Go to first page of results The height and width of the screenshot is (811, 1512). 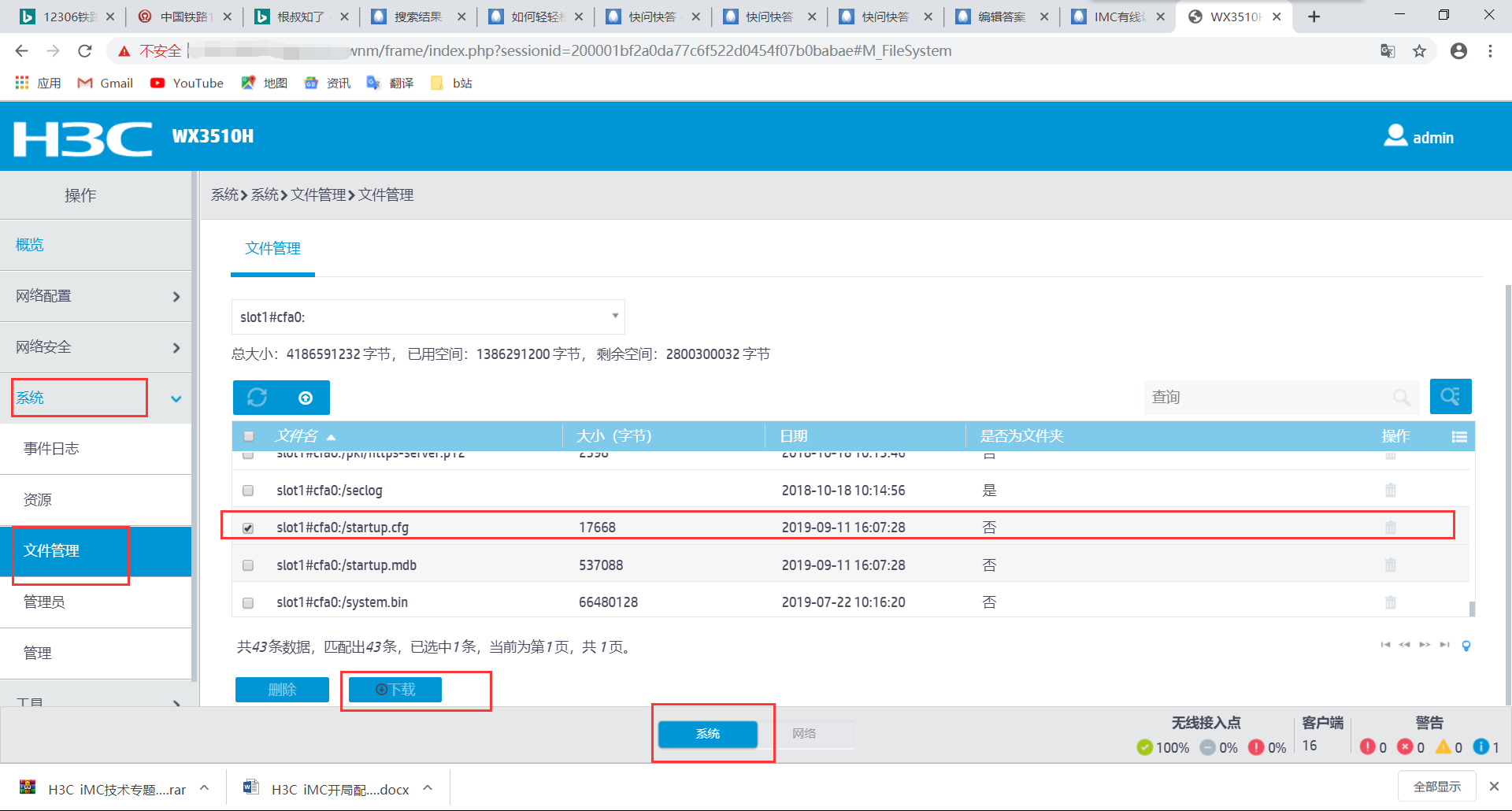1385,645
